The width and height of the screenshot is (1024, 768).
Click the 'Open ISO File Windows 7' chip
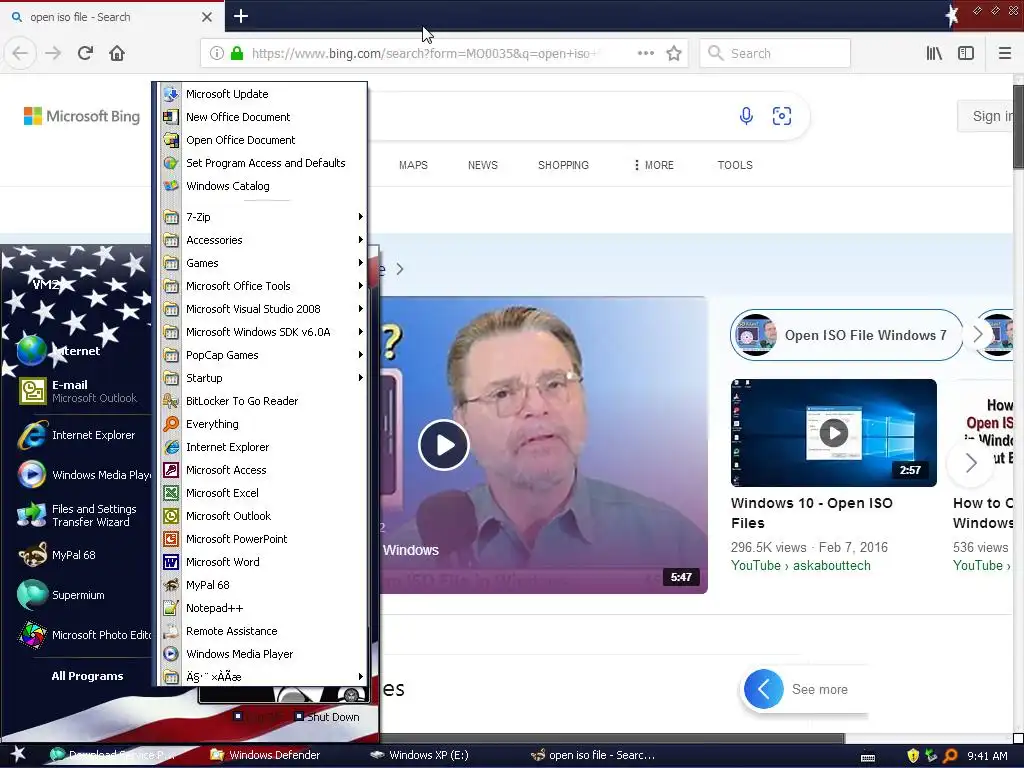tap(846, 335)
